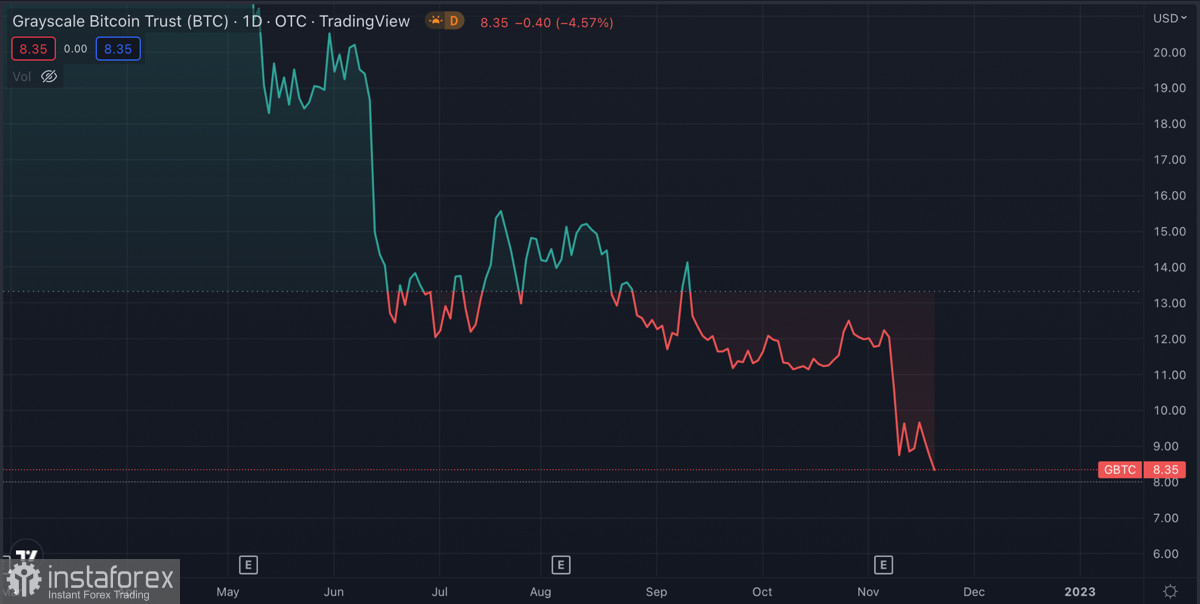Viewport: 1200px width, 604px height.
Task: Click the Jun label on time axis
Action: (x=334, y=592)
